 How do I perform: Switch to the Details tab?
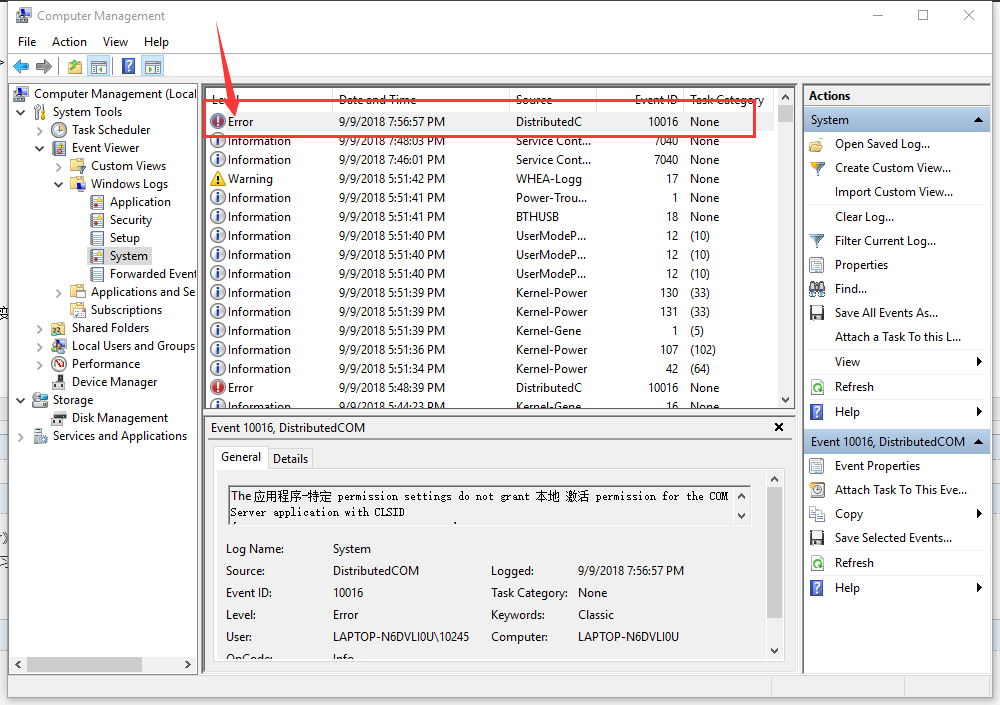[290, 458]
